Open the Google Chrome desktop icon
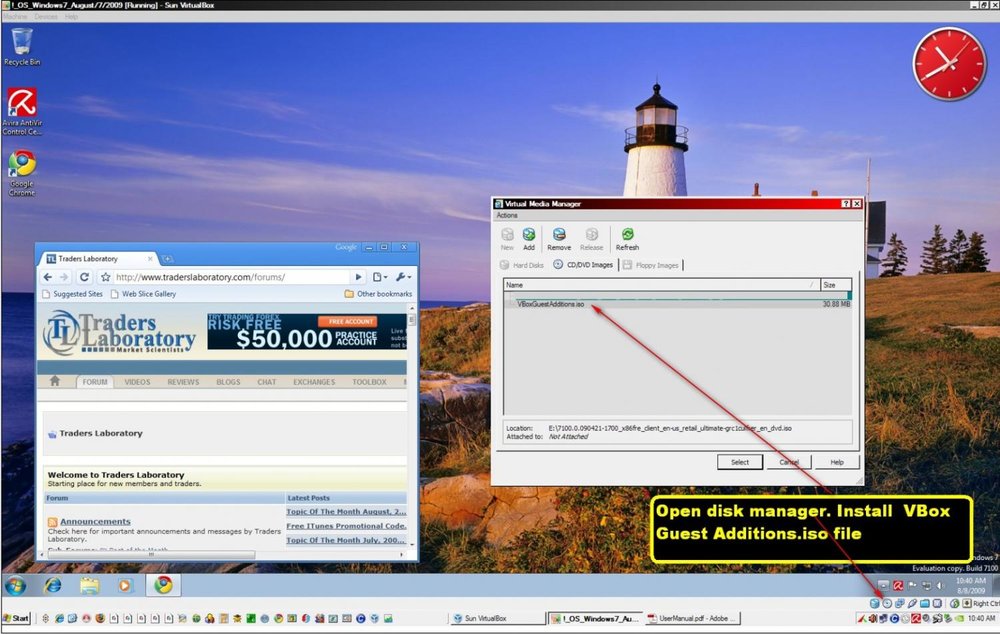Screen dimensions: 1000x634 pos(22,173)
